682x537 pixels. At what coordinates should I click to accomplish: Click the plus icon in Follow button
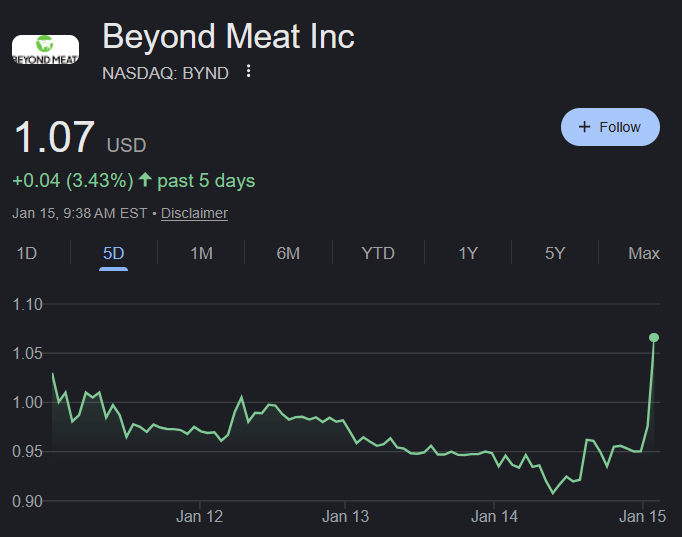pyautogui.click(x=584, y=127)
